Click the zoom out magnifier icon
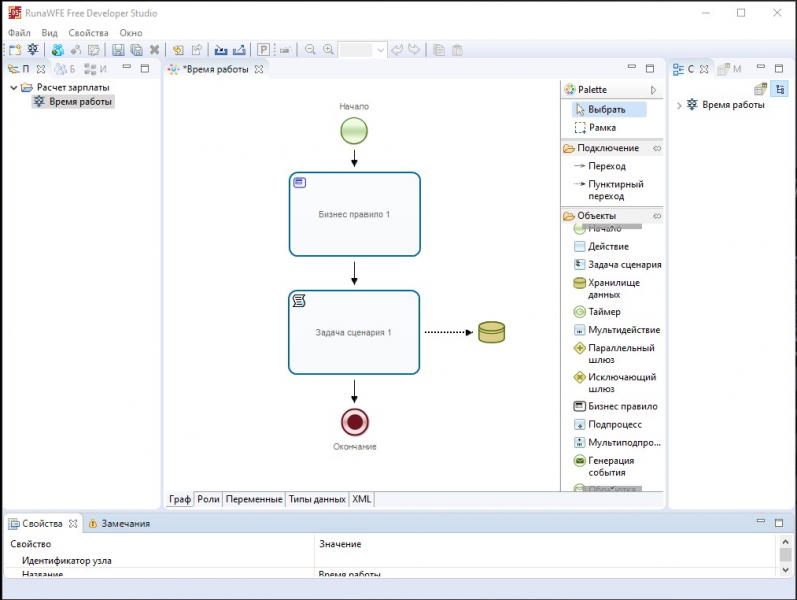 click(310, 50)
